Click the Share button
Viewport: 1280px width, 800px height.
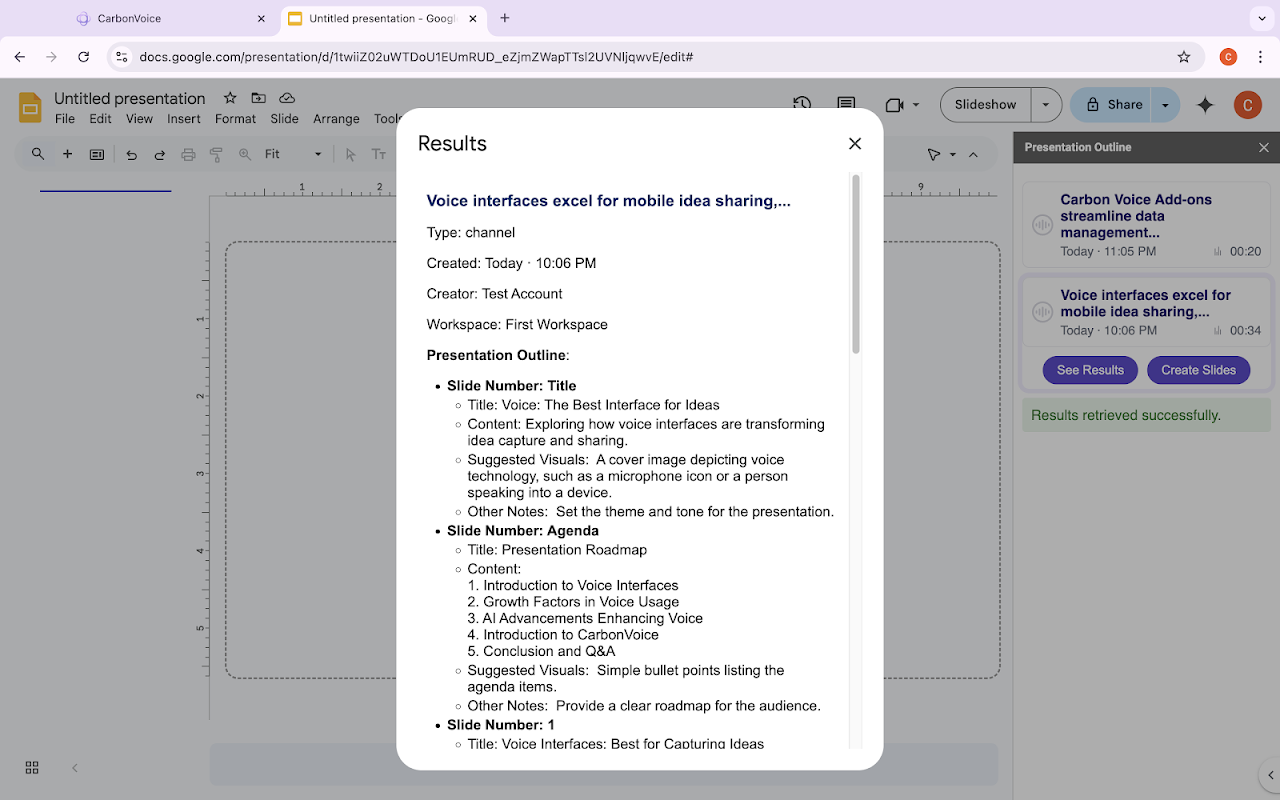pos(1112,104)
